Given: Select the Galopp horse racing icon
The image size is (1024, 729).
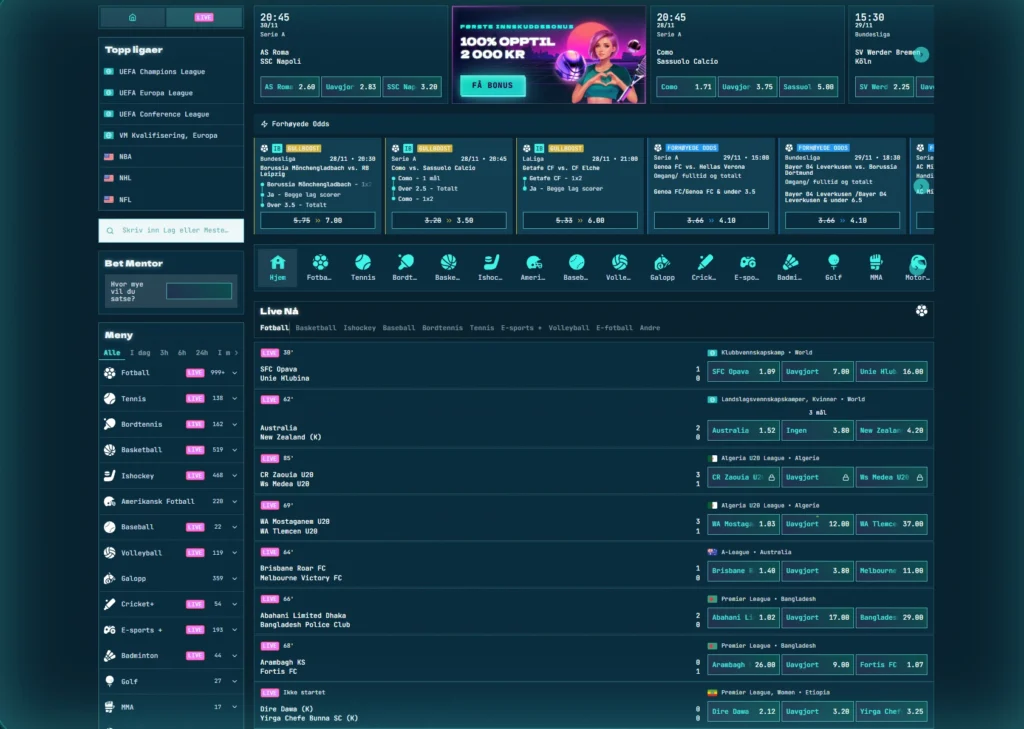Looking at the screenshot, I should pos(662,262).
